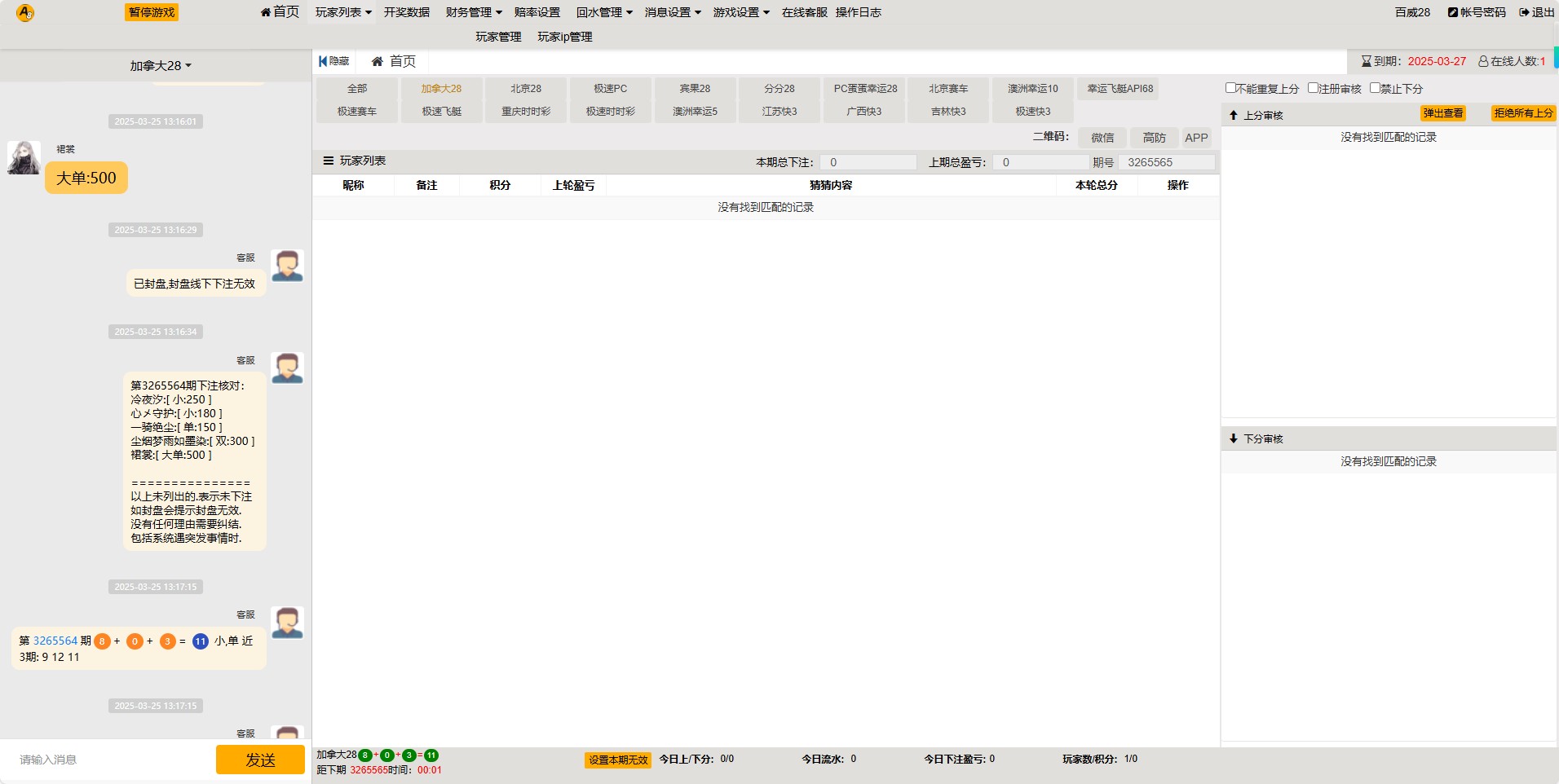The height and width of the screenshot is (784, 1559).
Task: Toggle the 注册审核 checkbox
Action: (1313, 88)
